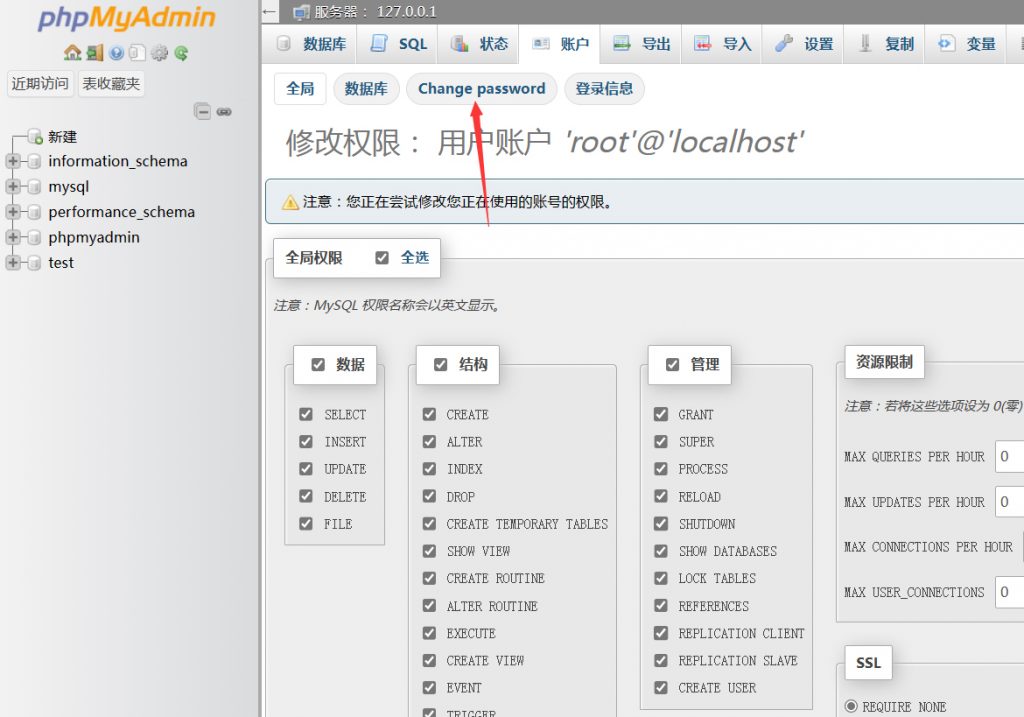The width and height of the screenshot is (1024, 717).
Task: Click the MAX QUERIES PER HOUR input field
Action: 1008,457
